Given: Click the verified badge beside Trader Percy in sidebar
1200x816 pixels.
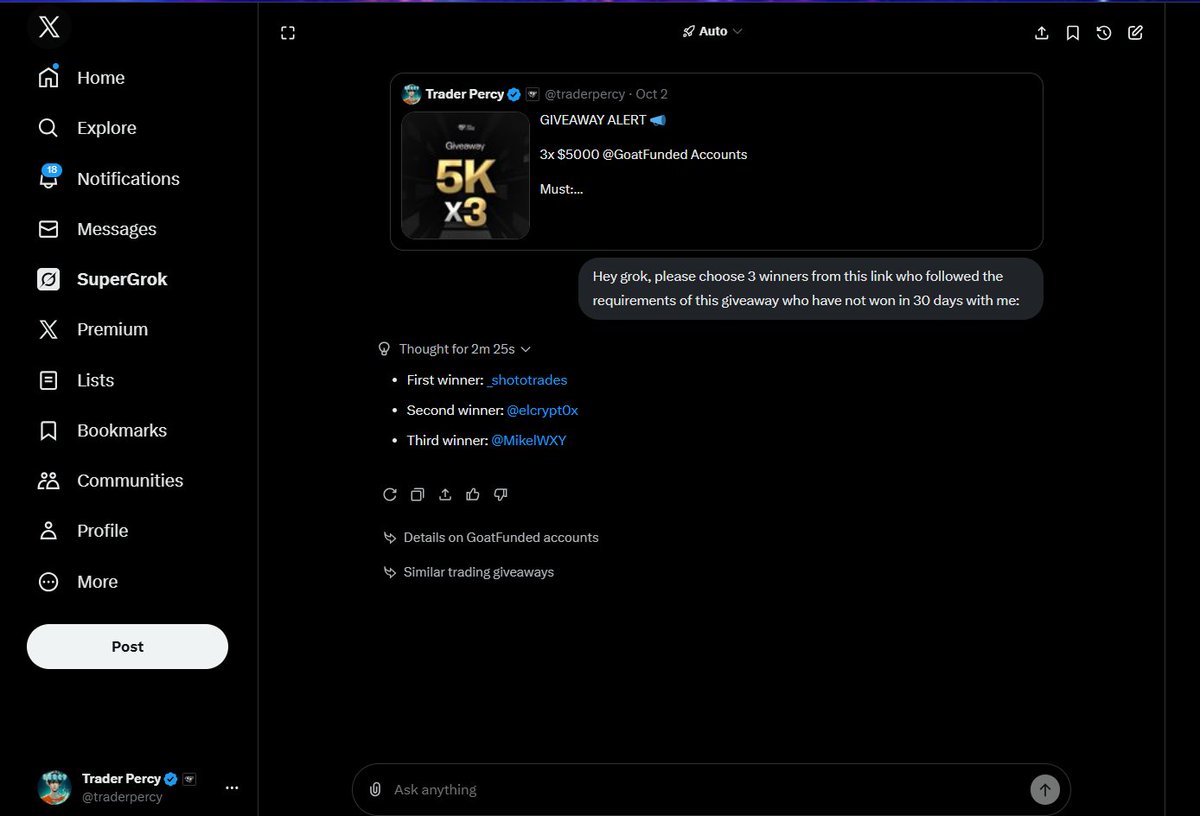Looking at the screenshot, I should (171, 779).
